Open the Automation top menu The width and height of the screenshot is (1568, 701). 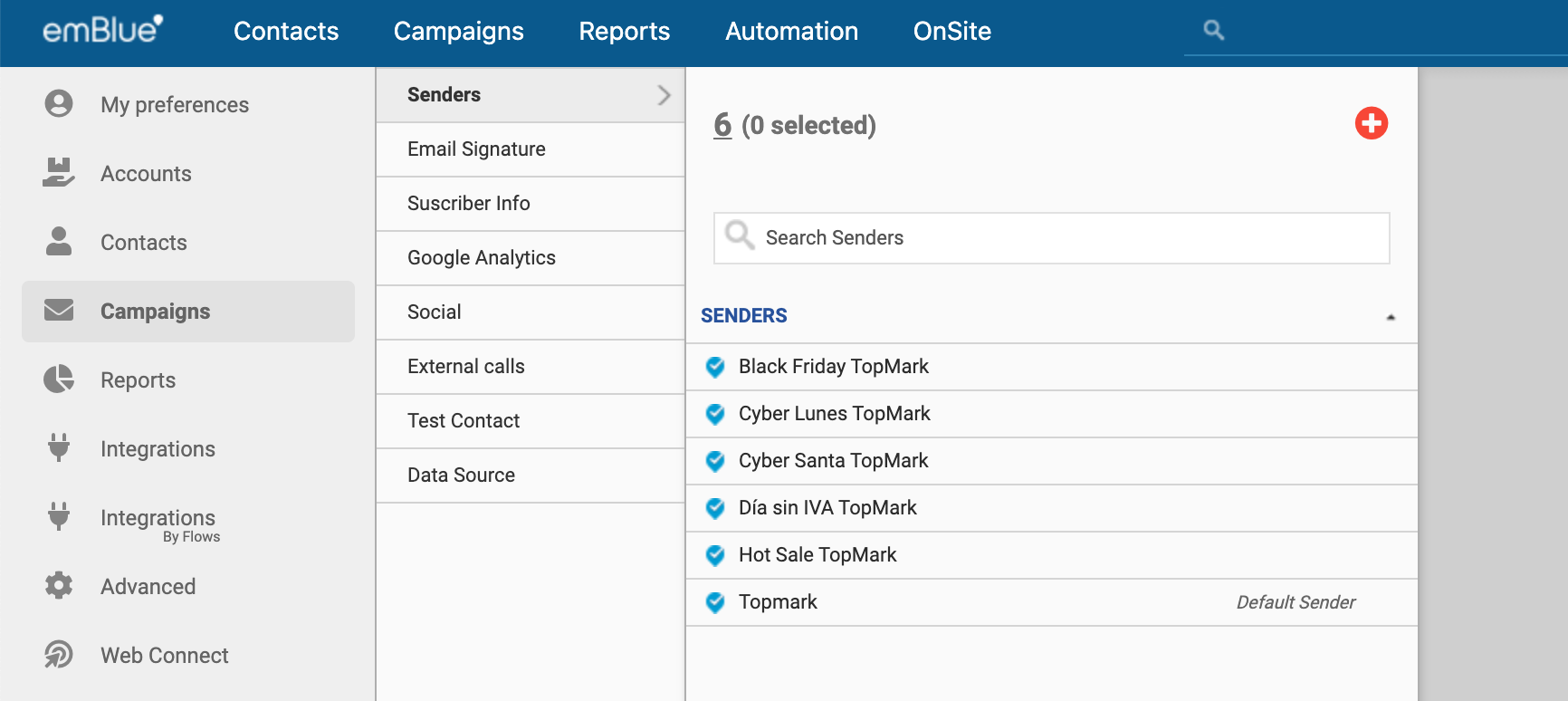point(791,32)
